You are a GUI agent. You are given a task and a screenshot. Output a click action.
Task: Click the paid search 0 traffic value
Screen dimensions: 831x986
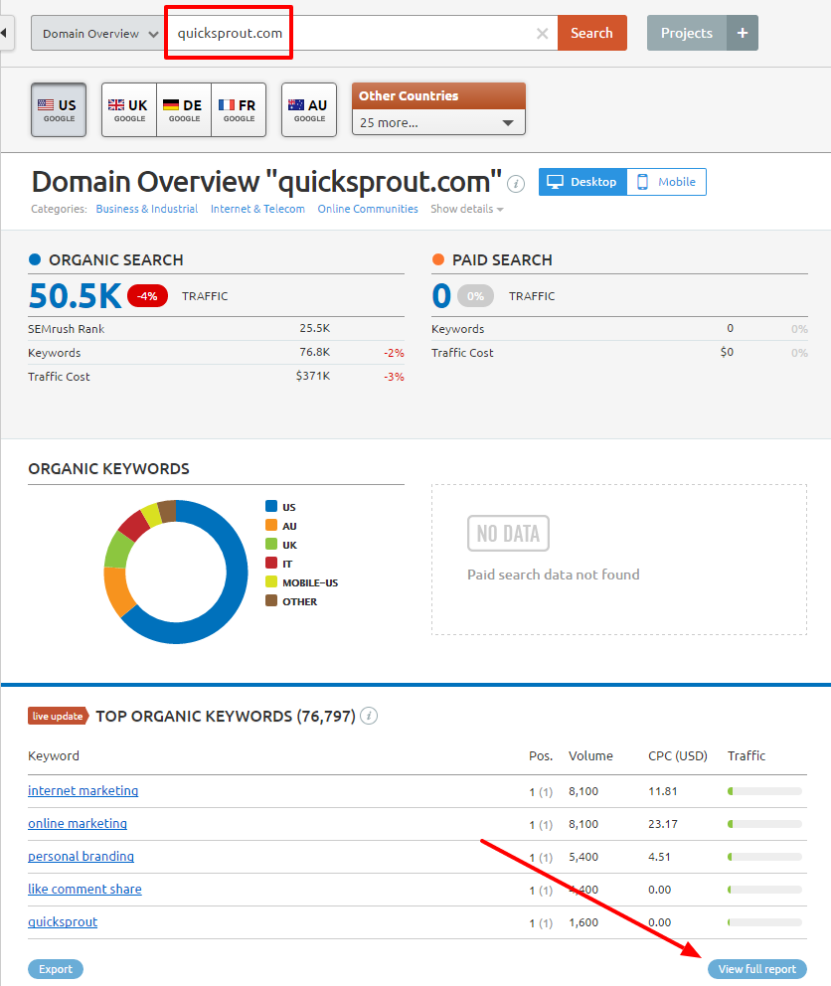(x=441, y=296)
